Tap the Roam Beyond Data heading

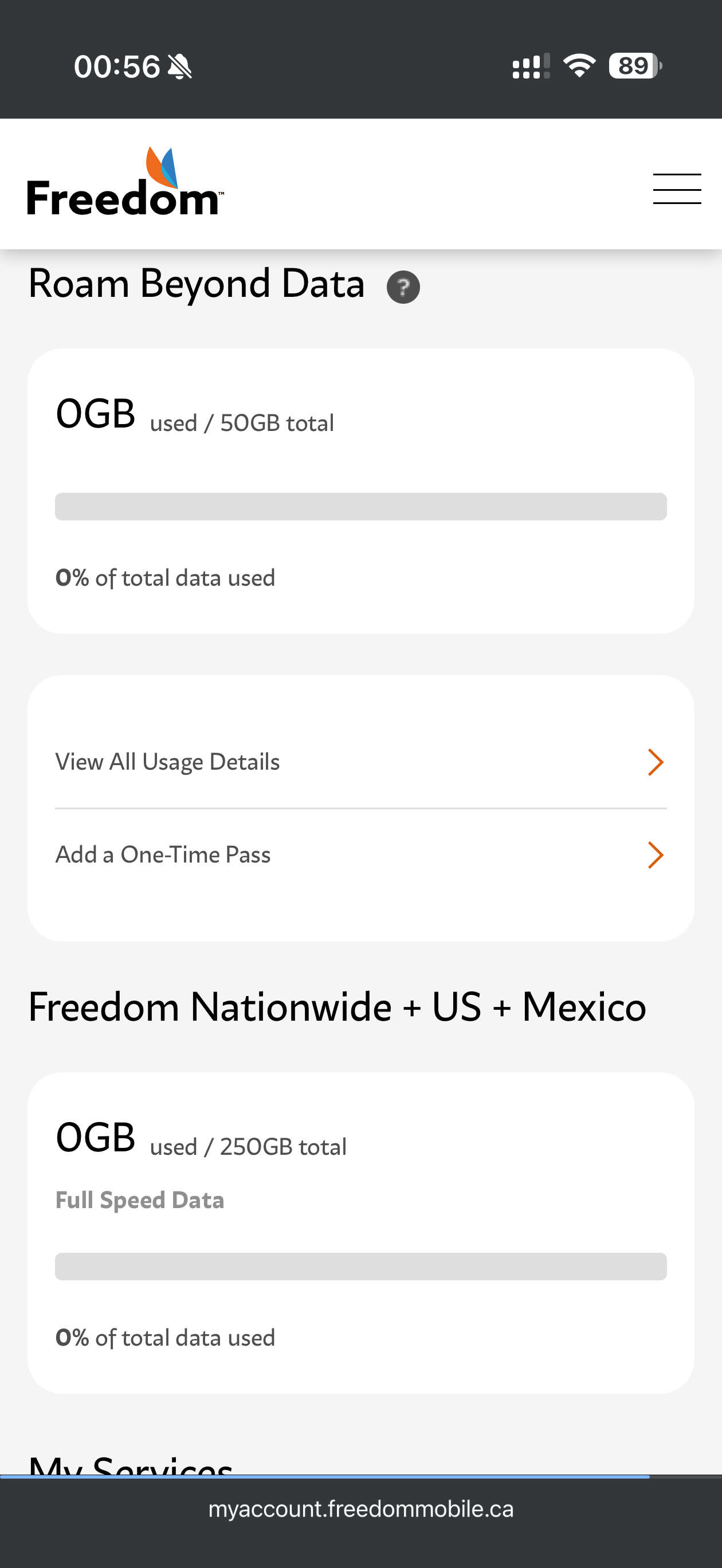tap(197, 284)
